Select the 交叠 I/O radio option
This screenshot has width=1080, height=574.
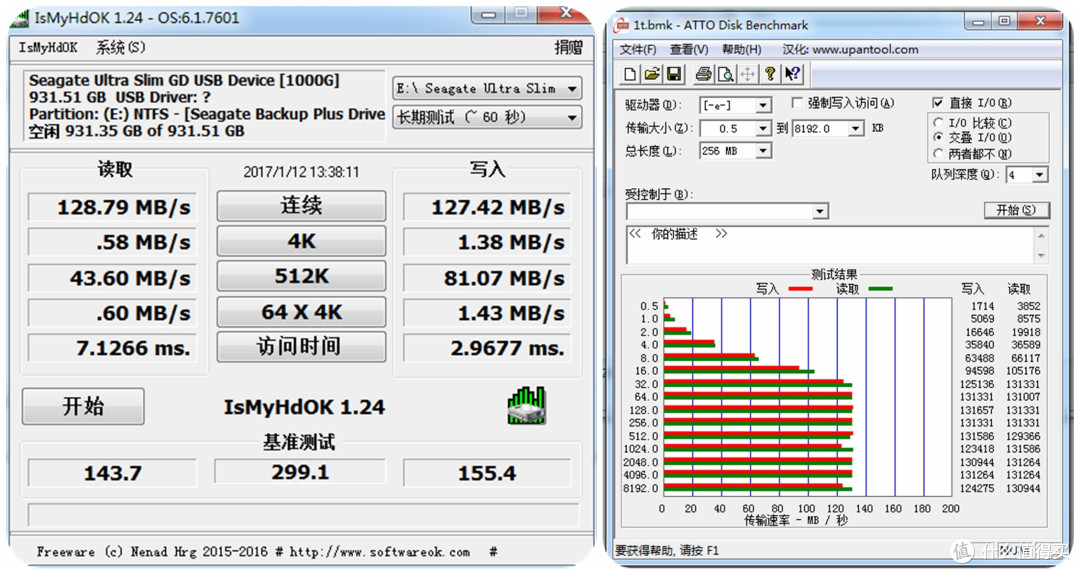[x=938, y=138]
